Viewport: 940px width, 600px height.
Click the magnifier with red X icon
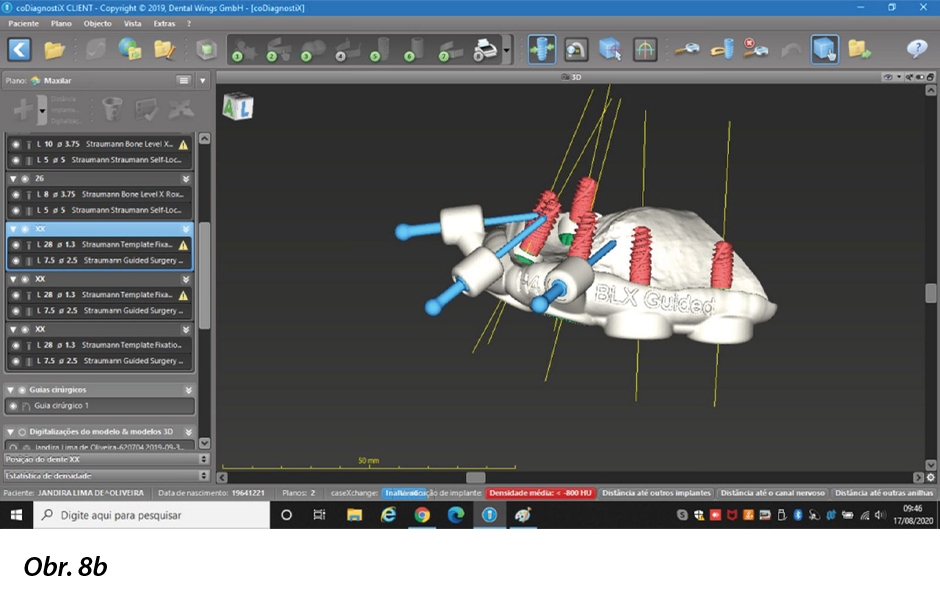coord(756,50)
